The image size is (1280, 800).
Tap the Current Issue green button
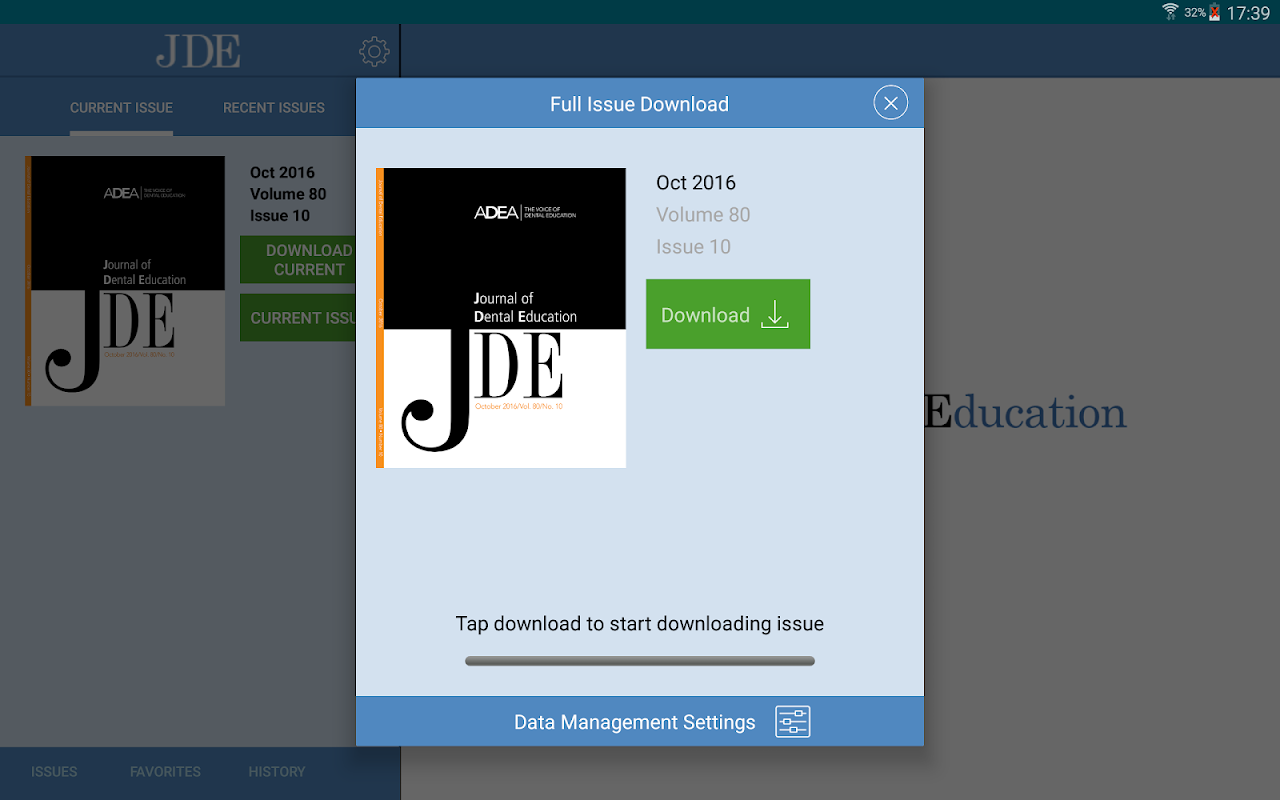point(298,318)
